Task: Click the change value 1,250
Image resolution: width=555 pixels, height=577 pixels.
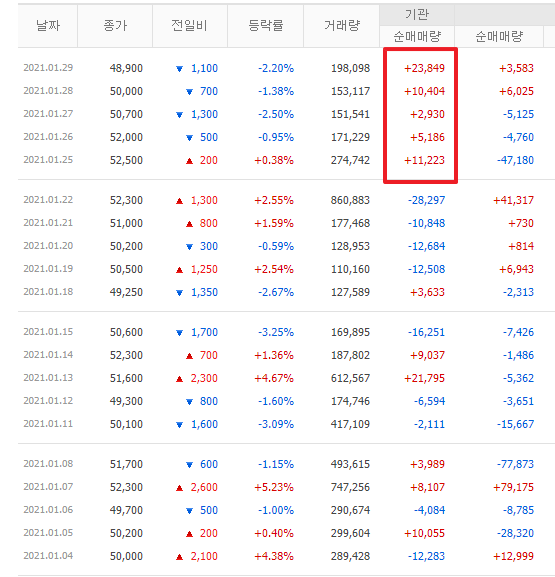Action: coord(204,269)
